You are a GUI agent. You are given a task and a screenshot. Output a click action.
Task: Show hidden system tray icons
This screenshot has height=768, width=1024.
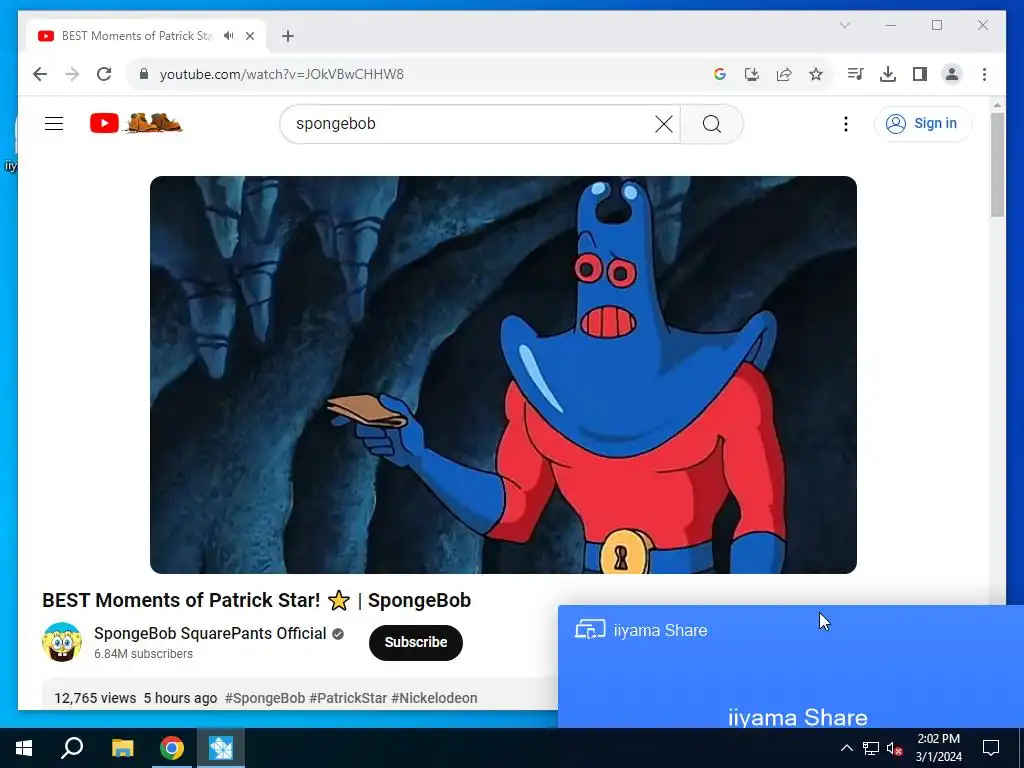(x=846, y=748)
